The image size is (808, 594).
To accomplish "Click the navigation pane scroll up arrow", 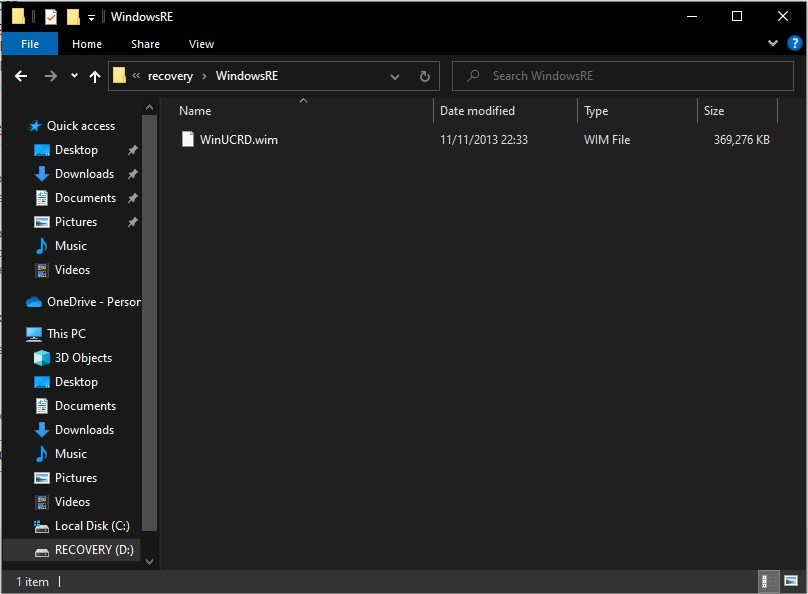I will pos(149,108).
